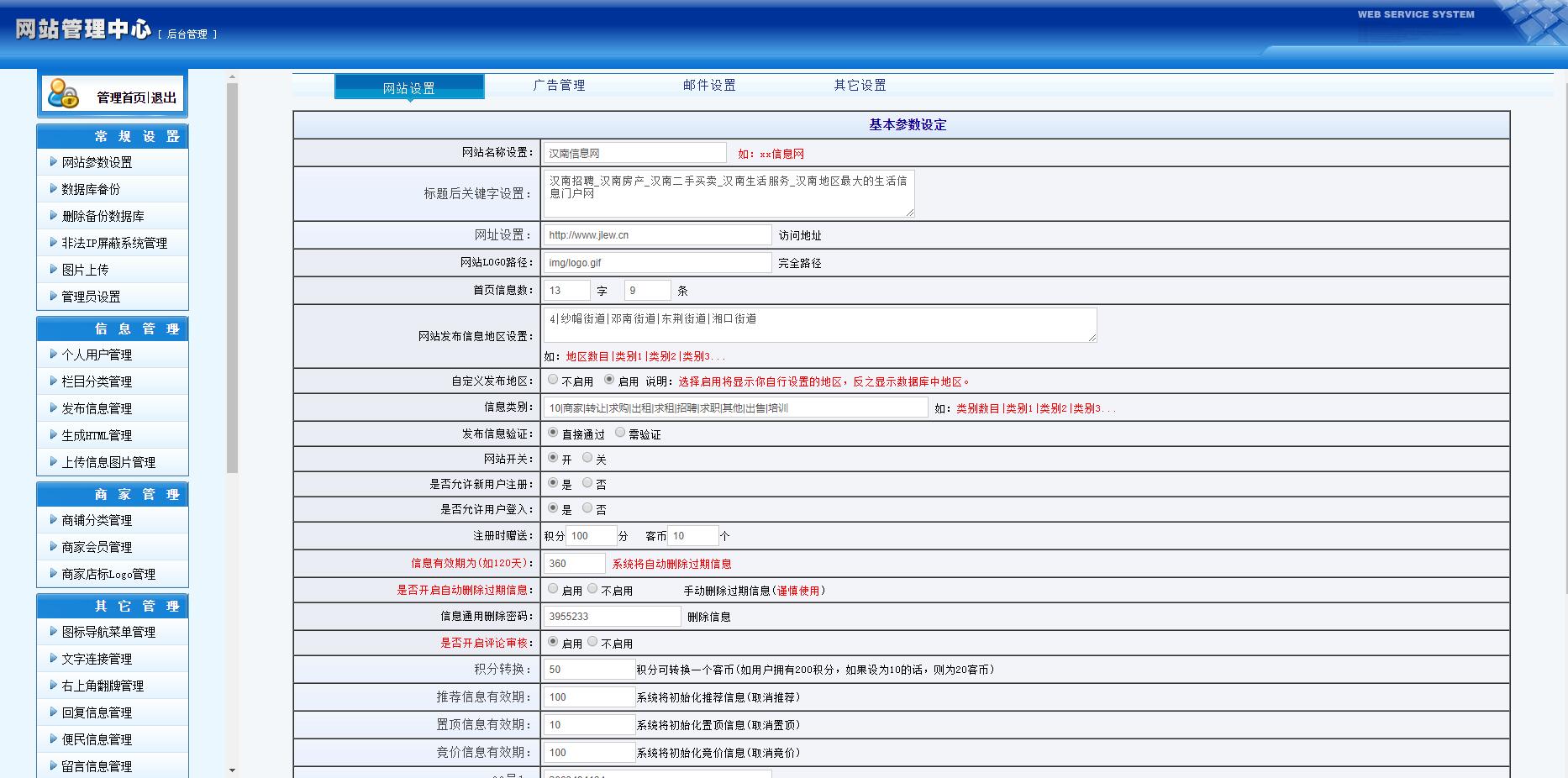Open 图标导航菜单管理 sidebar item

[108, 632]
